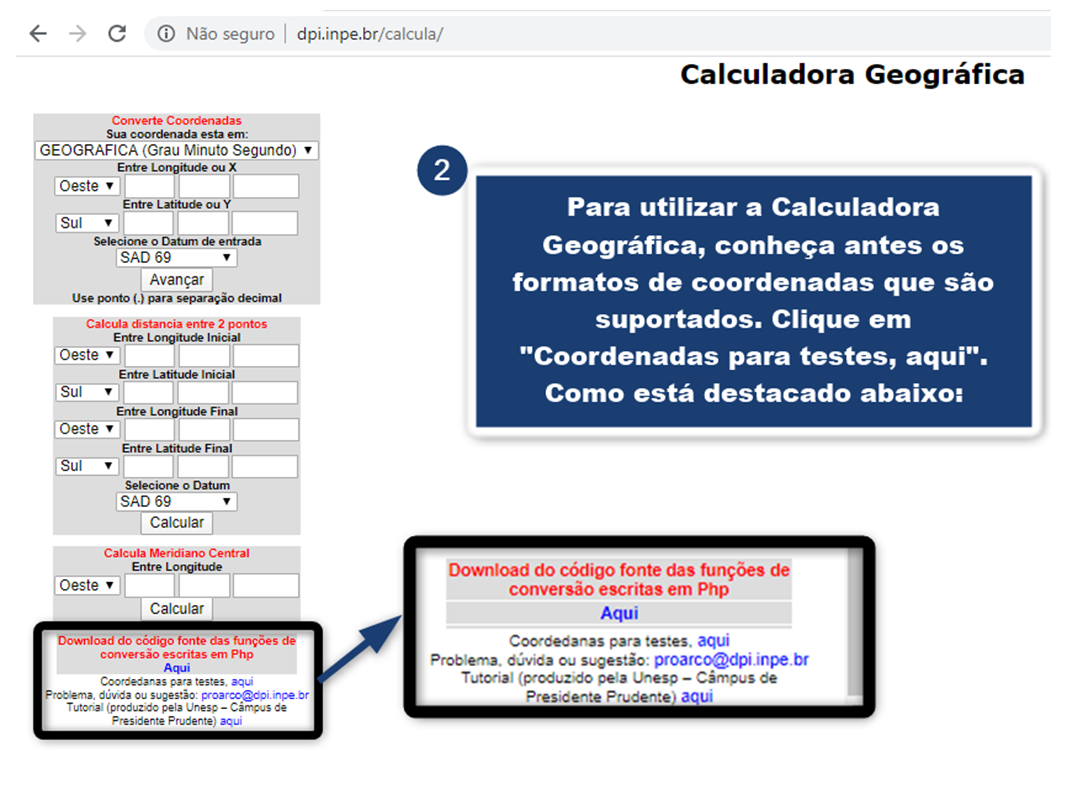Open the 'GEOGRAFICA (Grau Minuto Segundo)' coordinate format dropdown
This screenshot has width=1067, height=800.
(x=177, y=150)
